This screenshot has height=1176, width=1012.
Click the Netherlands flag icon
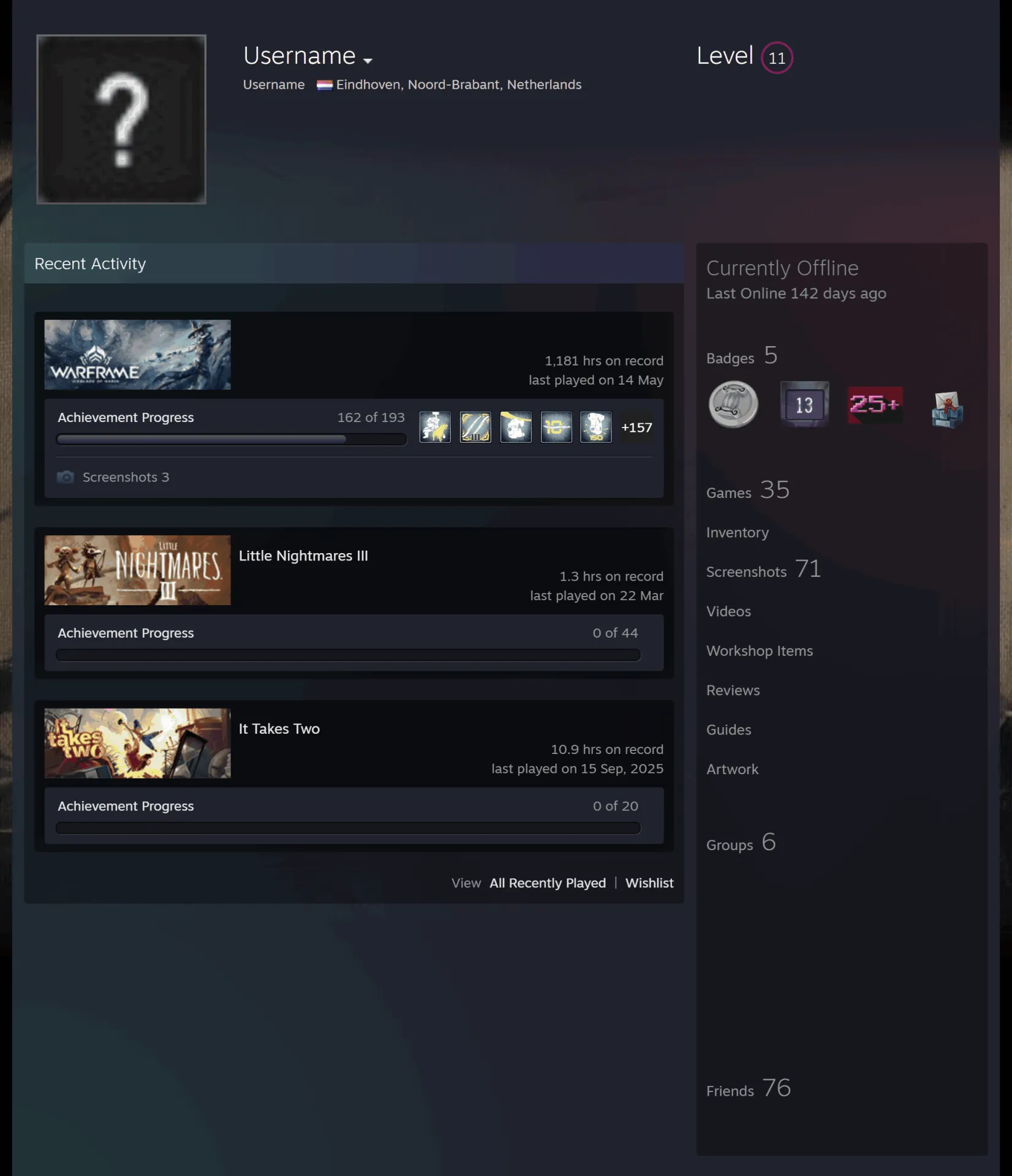(x=325, y=85)
